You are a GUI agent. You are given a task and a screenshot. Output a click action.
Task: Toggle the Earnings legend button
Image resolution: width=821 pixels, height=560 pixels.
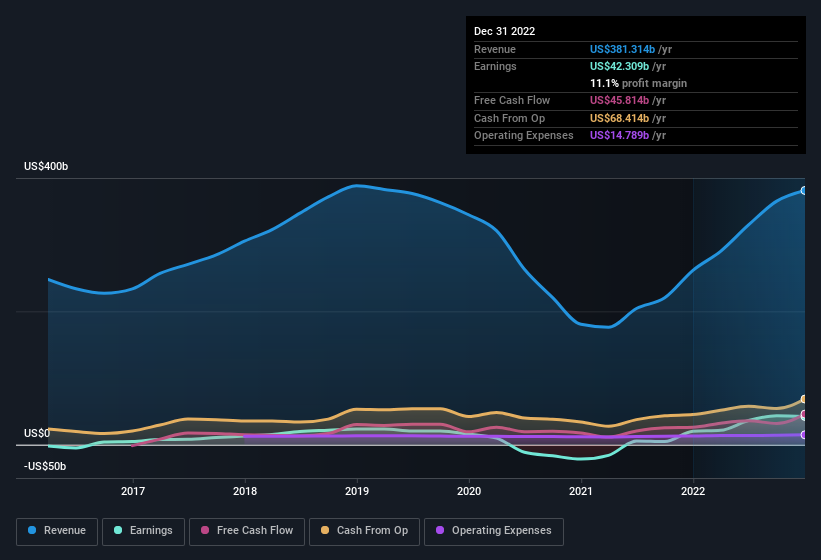click(143, 531)
